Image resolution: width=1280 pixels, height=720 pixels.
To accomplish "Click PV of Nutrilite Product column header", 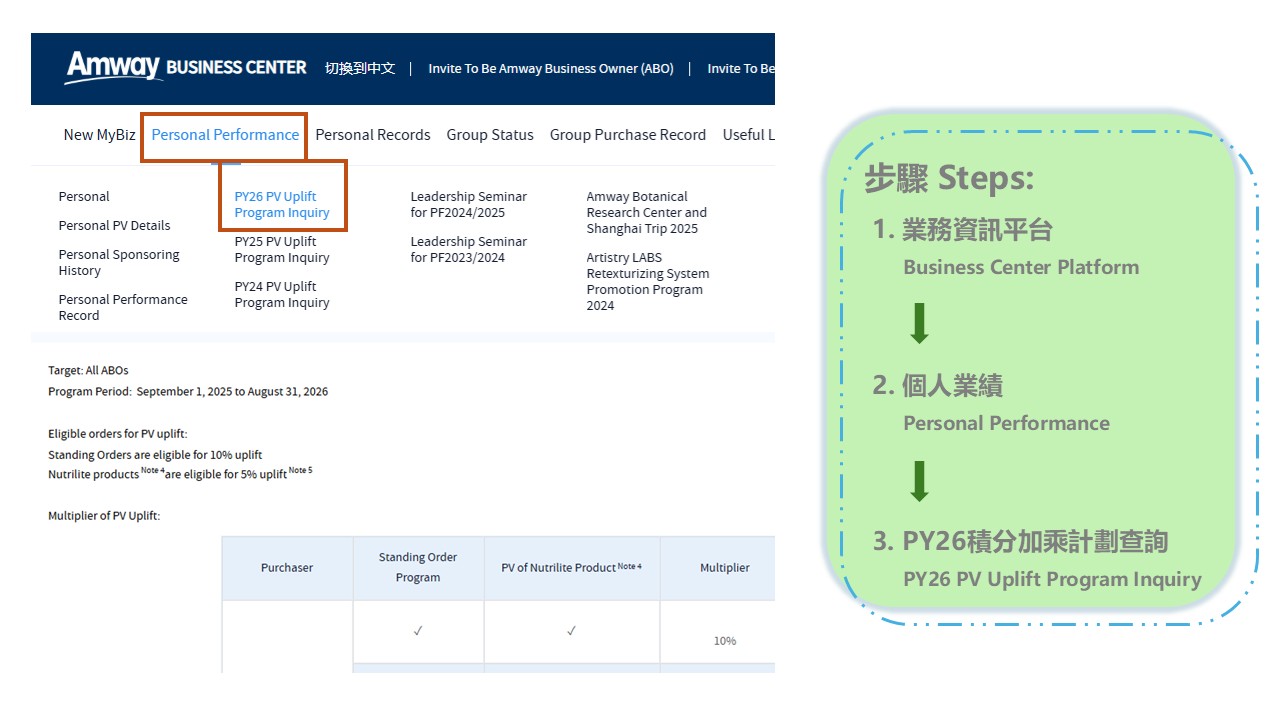I will coord(571,568).
